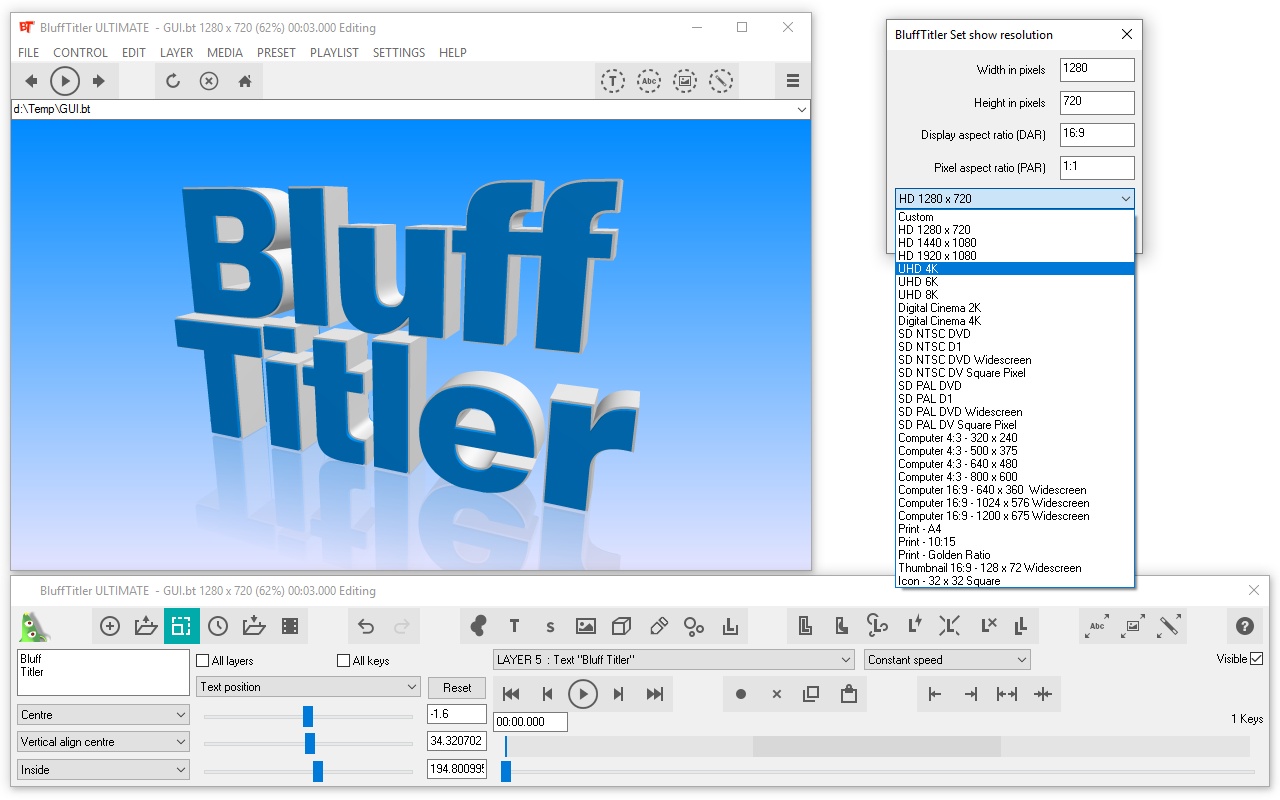Viewport: 1280px width, 800px height.
Task: Open the LAYER 5 Text layer selector dropdown
Action: 674,660
